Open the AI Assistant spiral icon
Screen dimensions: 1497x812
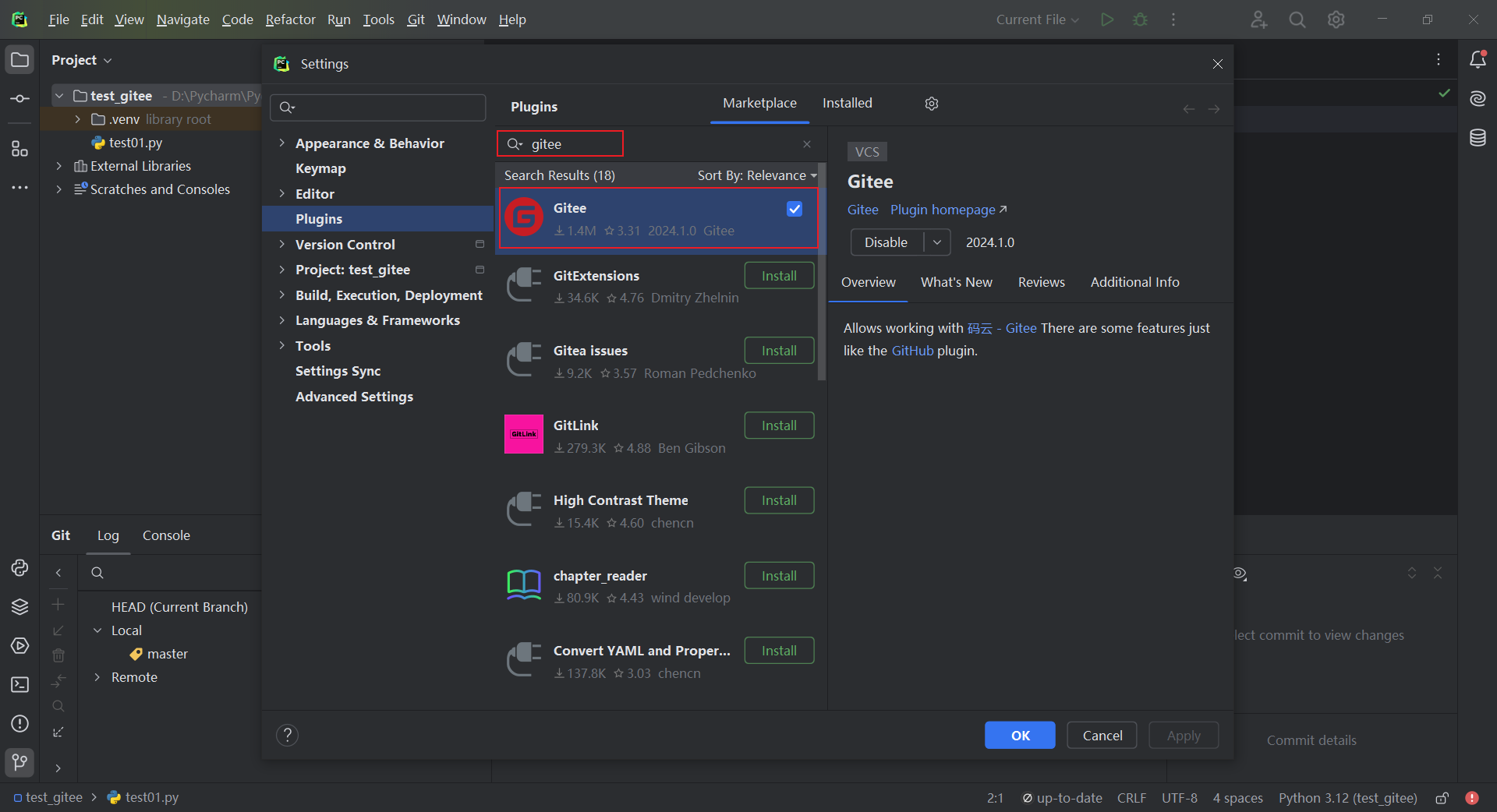(1478, 99)
